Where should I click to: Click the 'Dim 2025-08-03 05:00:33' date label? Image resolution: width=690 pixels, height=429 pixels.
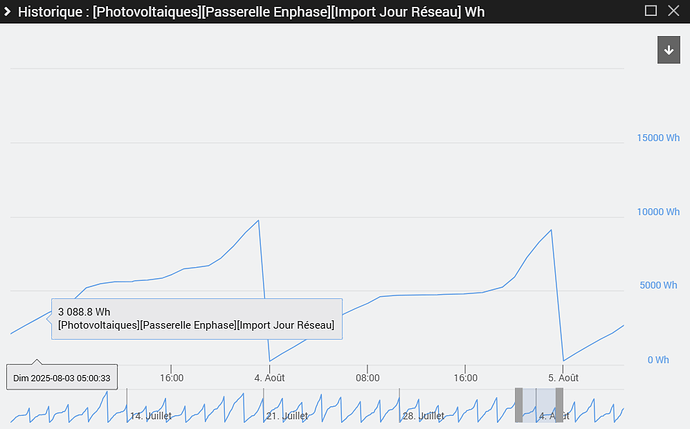(62, 378)
